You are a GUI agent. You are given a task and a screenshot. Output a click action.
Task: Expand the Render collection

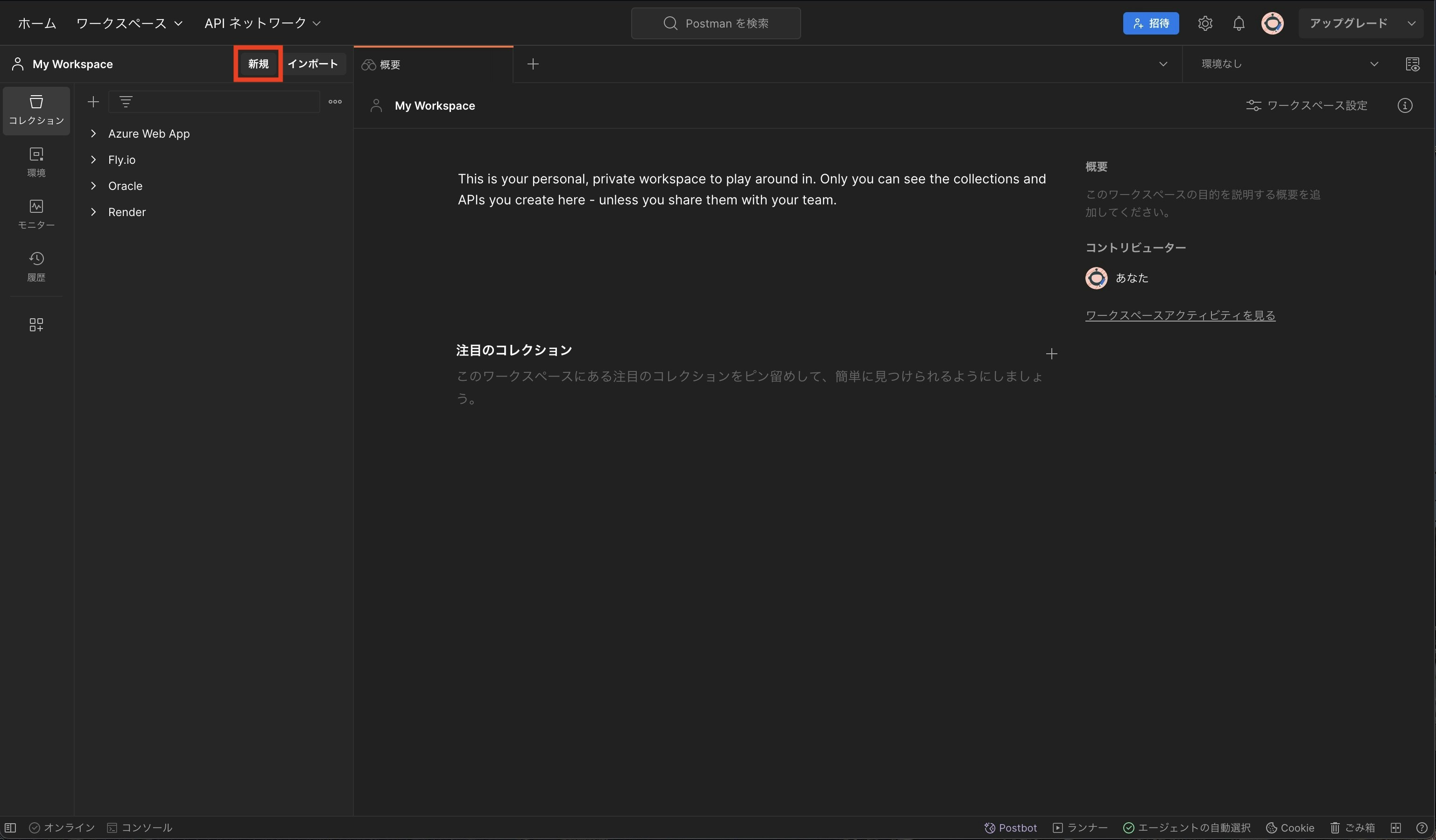93,212
